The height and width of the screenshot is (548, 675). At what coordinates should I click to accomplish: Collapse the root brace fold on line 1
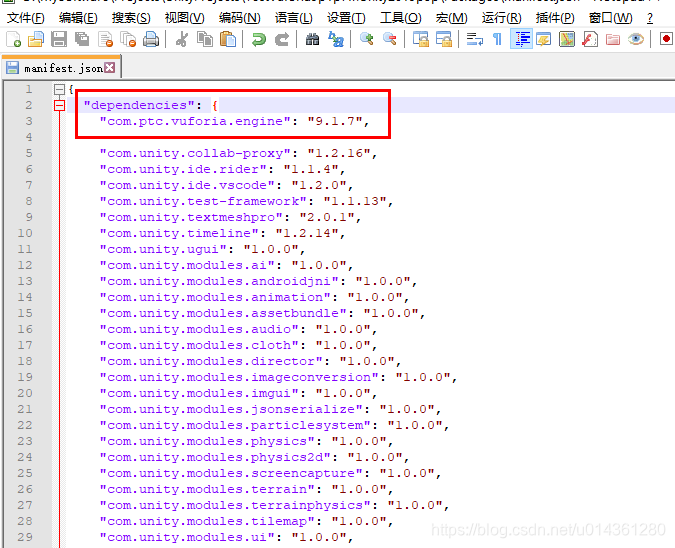pos(59,89)
